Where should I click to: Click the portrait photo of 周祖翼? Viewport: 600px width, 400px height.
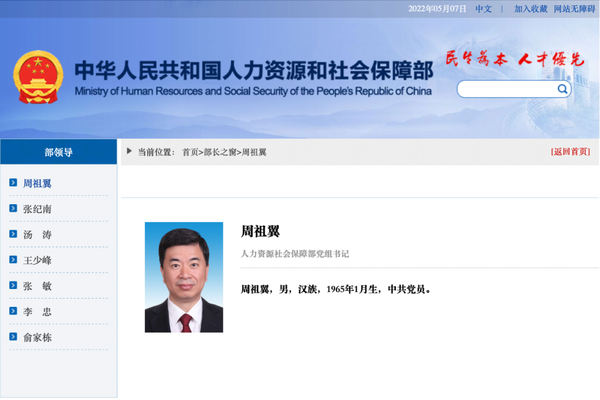point(184,277)
